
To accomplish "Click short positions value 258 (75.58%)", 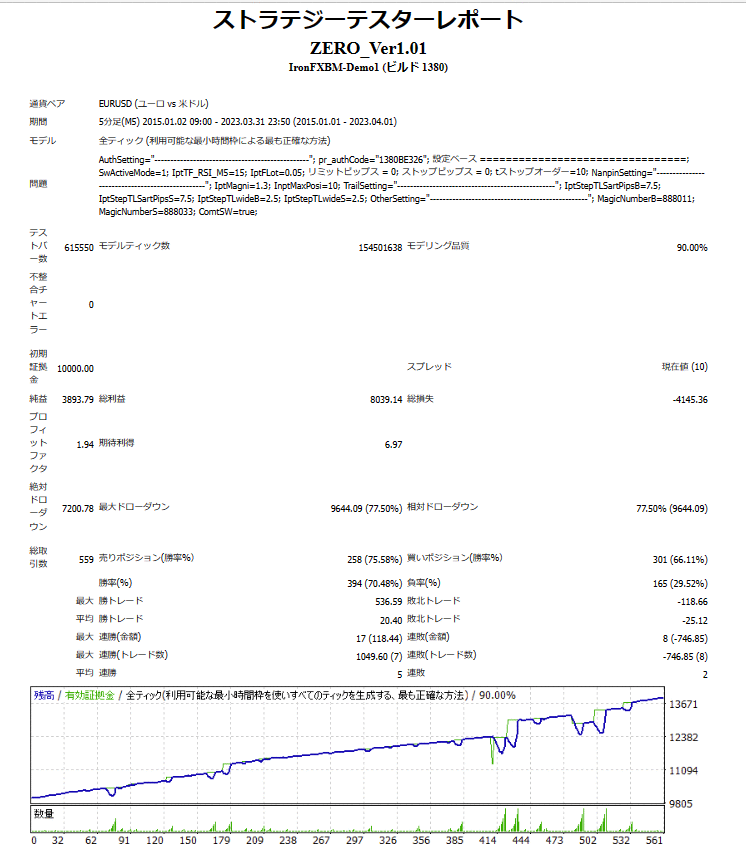I will [x=374, y=560].
